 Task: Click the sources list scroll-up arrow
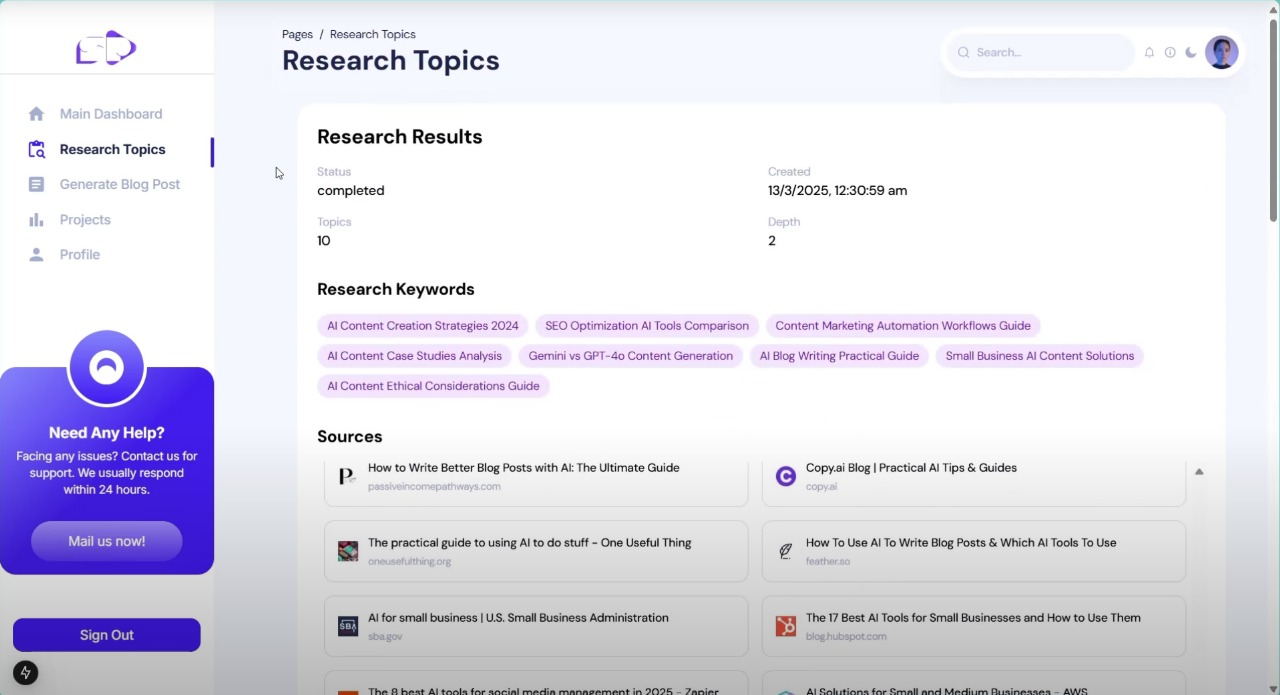click(x=1199, y=471)
